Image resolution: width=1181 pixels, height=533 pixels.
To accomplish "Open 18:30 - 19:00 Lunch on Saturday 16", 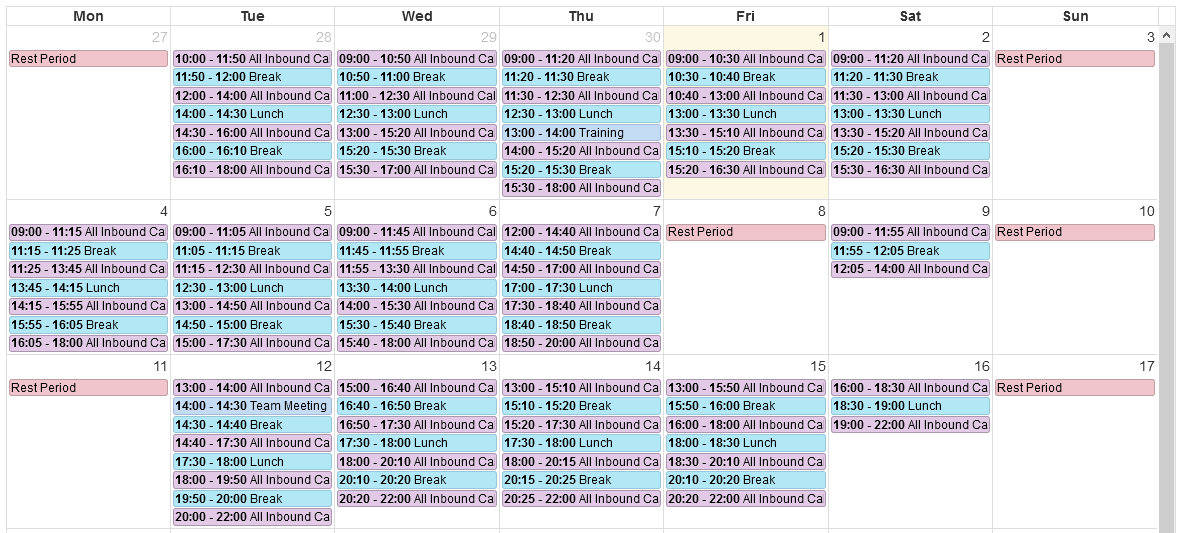I will click(x=910, y=406).
